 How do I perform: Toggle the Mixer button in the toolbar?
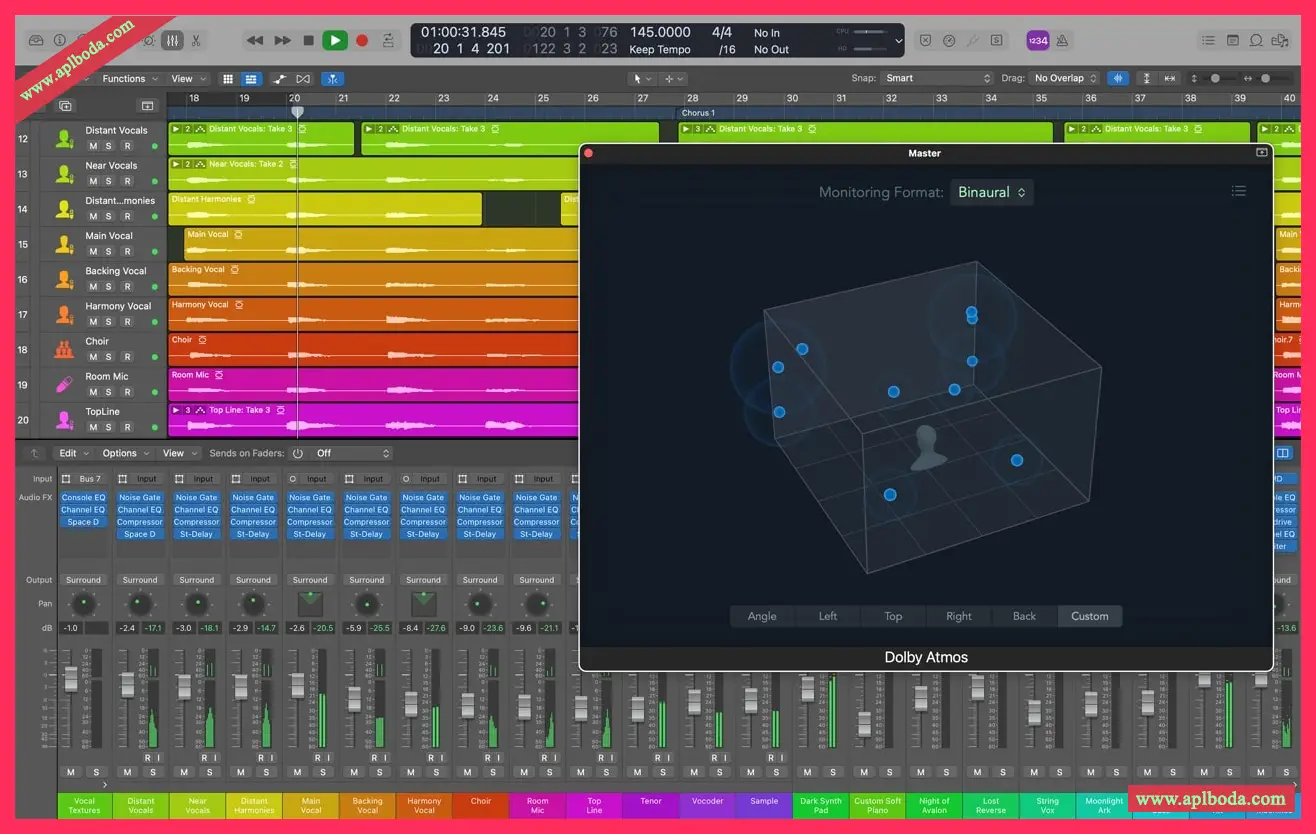[172, 41]
